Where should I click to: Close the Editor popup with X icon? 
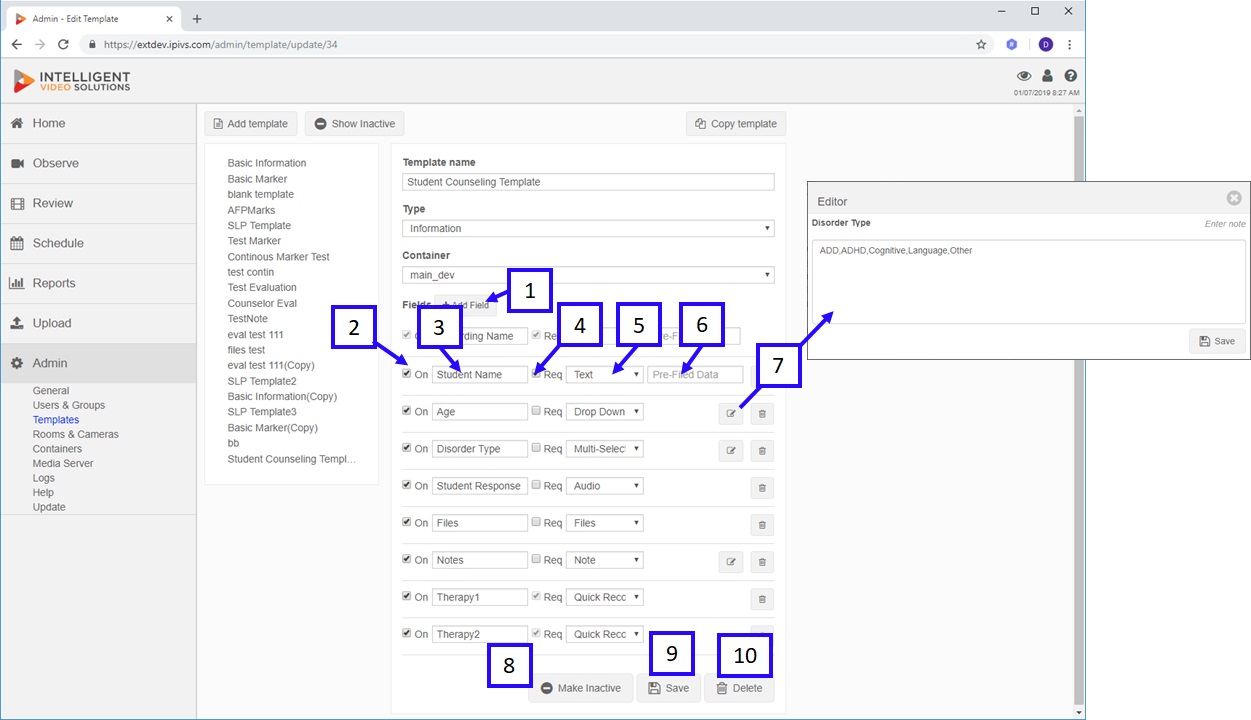coord(1234,199)
